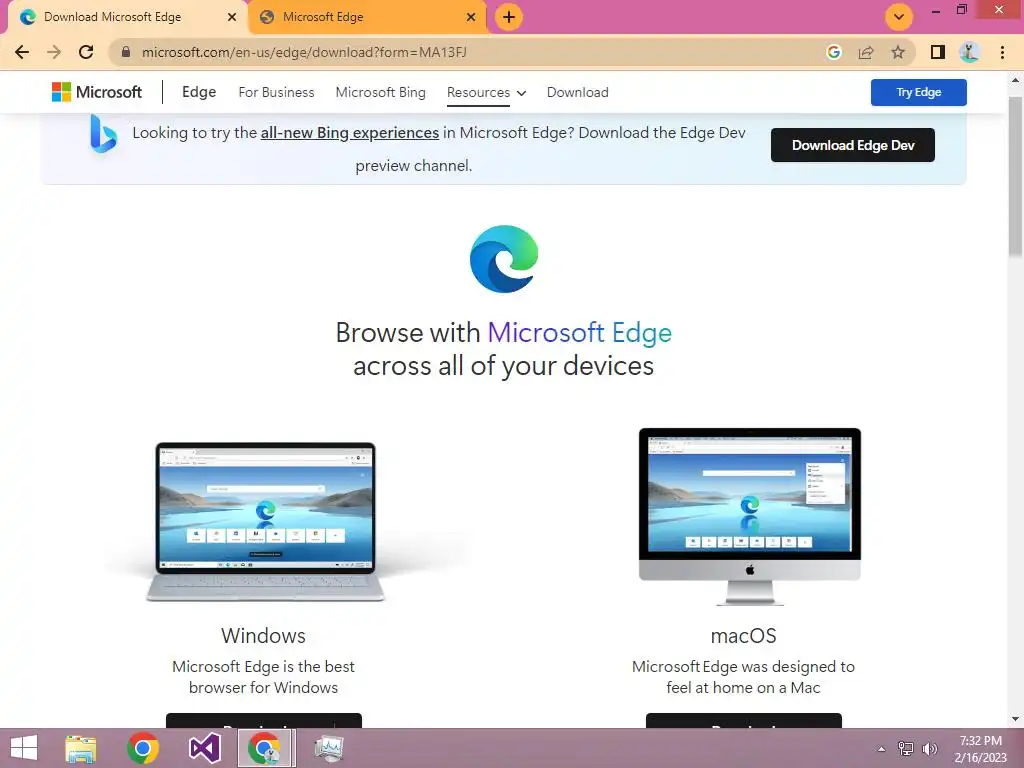The image size is (1024, 768).
Task: Open File Explorer from the taskbar
Action: tap(81, 748)
